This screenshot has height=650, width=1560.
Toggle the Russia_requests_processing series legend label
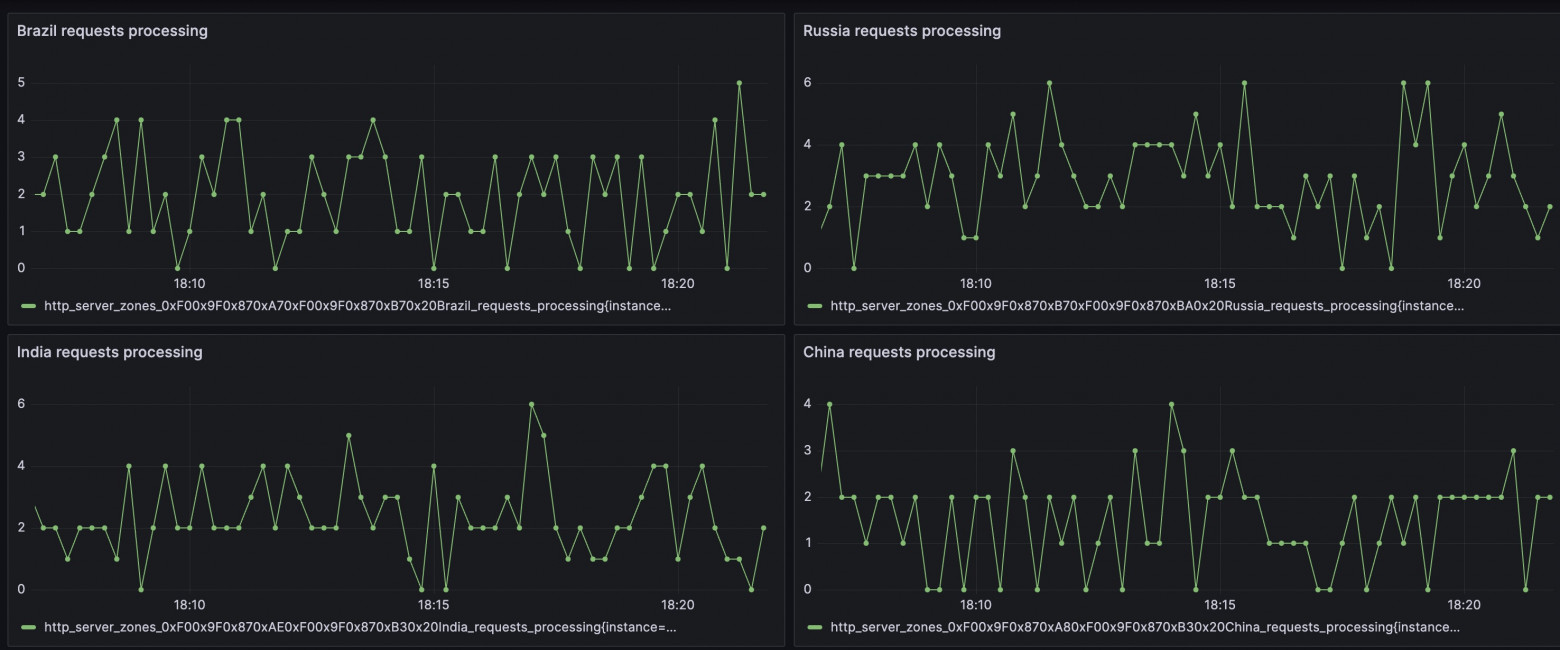(1146, 306)
